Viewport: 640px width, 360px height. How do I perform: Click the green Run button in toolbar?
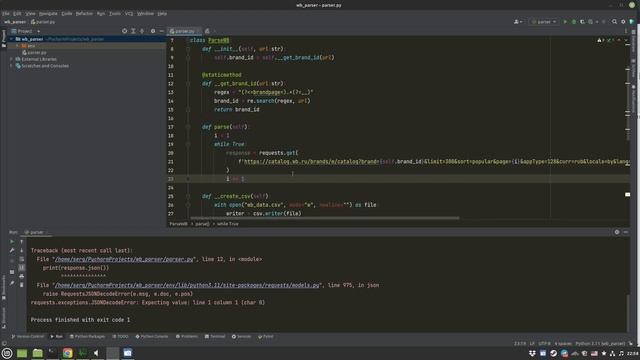[x=565, y=22]
